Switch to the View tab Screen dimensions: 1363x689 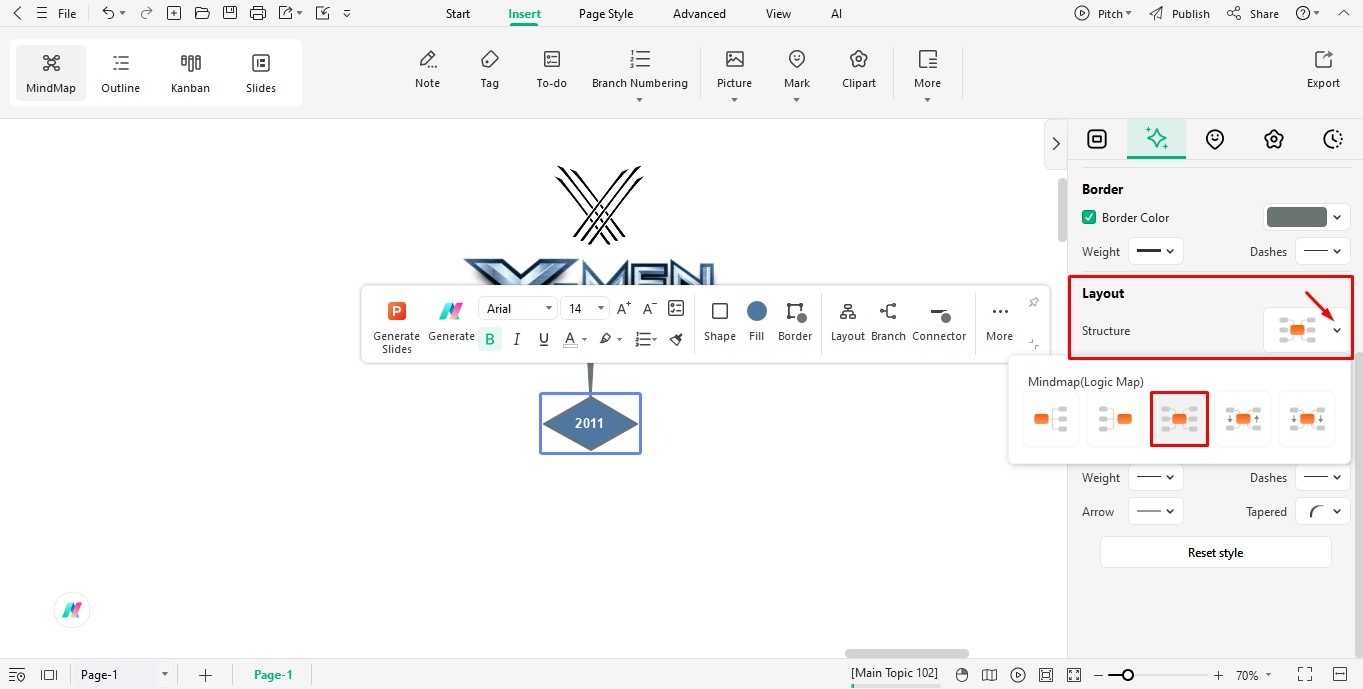[x=778, y=14]
